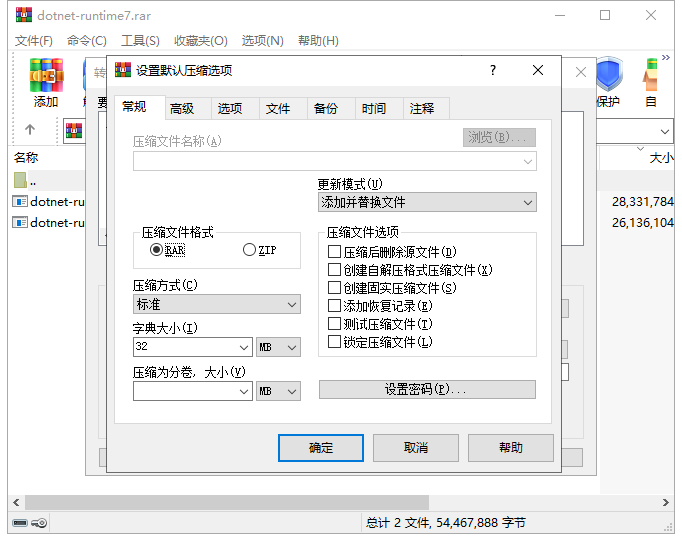Click the status text 总计 2 文件

pos(397,522)
